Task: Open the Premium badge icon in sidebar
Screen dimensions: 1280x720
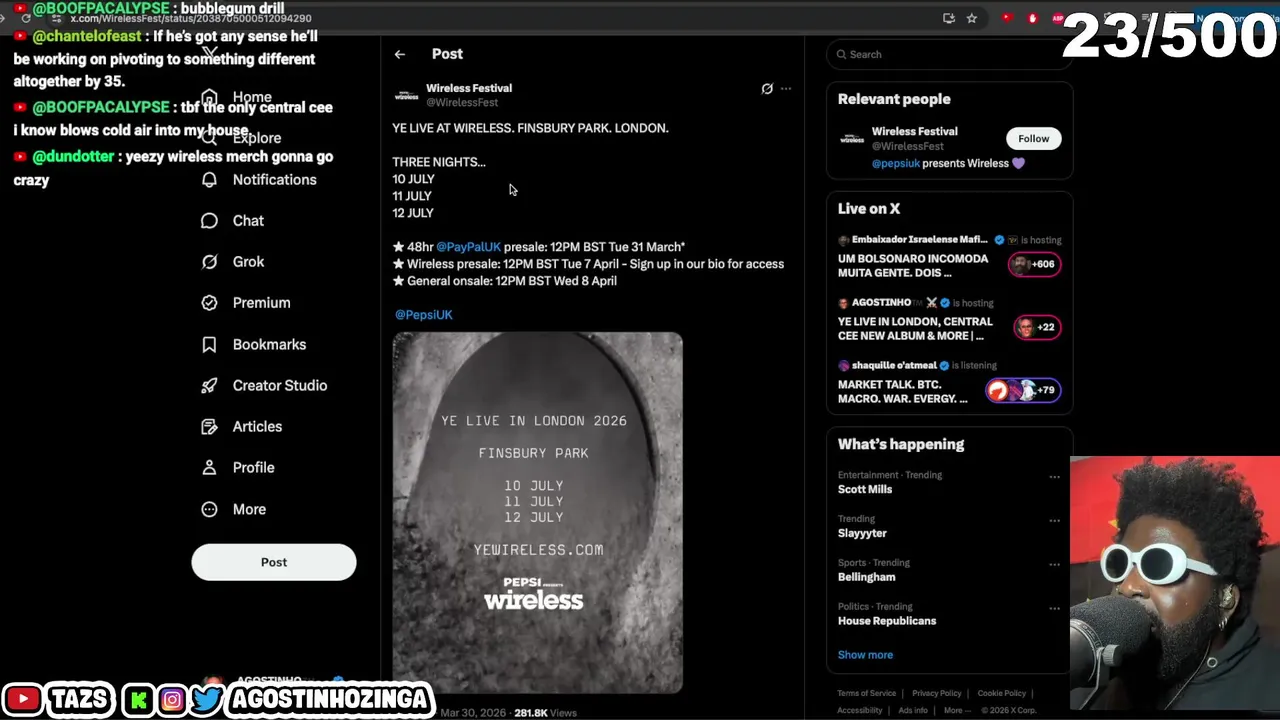Action: point(209,303)
